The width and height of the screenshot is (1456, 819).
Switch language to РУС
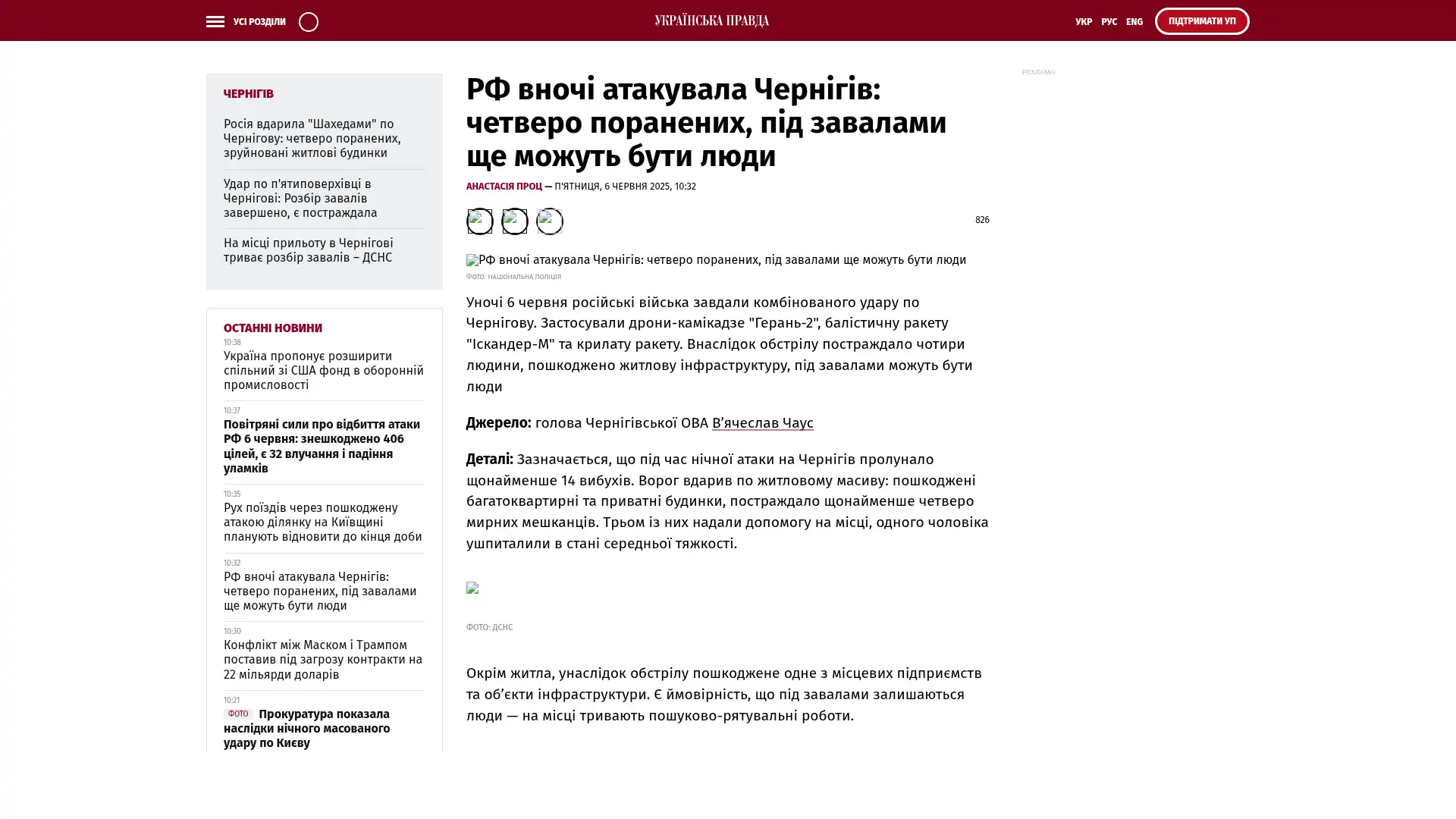pos(1109,22)
